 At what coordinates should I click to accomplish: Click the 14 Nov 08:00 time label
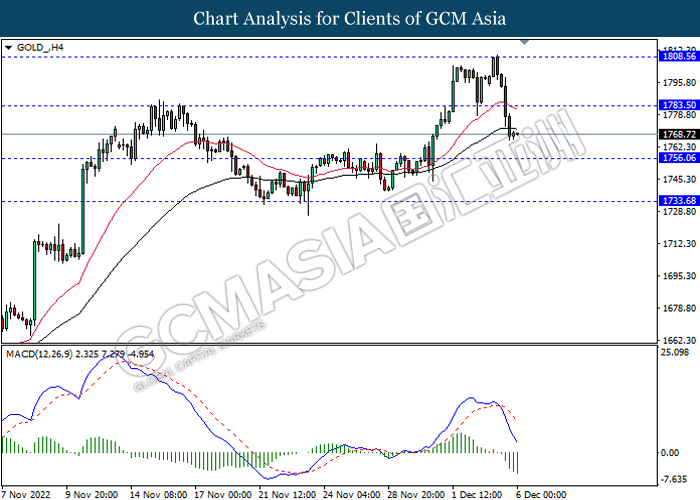point(158,495)
